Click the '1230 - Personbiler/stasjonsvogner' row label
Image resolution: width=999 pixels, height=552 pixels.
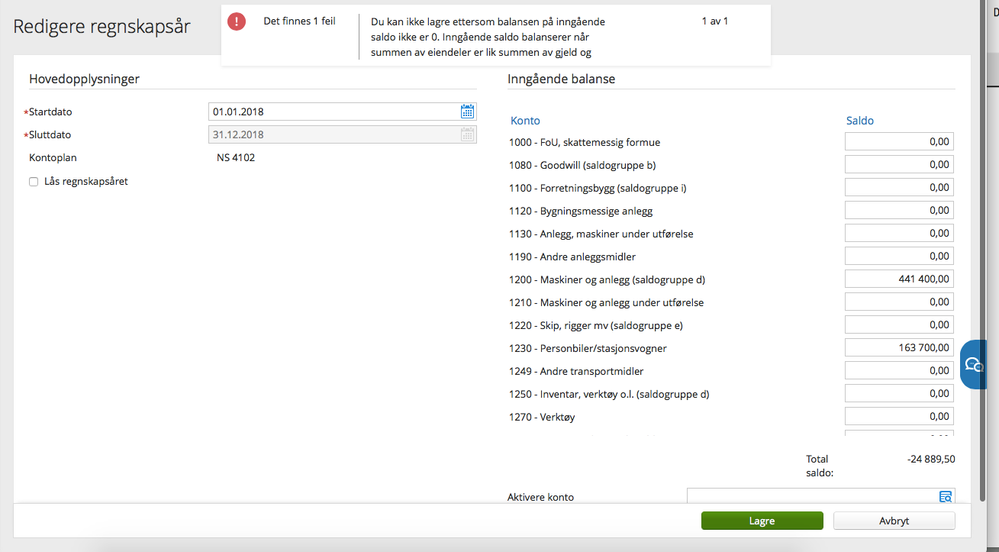point(588,348)
